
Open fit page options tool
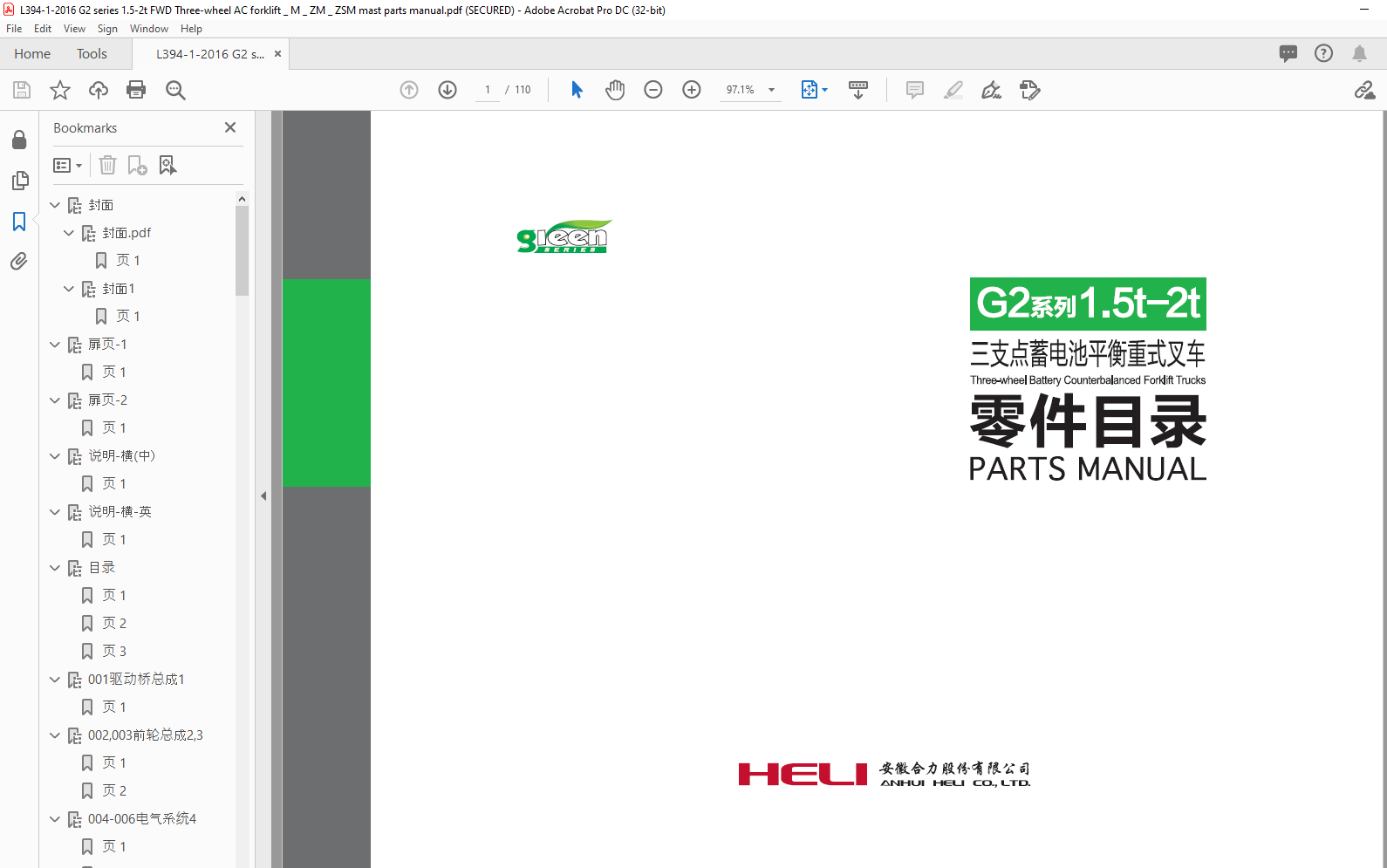814,90
